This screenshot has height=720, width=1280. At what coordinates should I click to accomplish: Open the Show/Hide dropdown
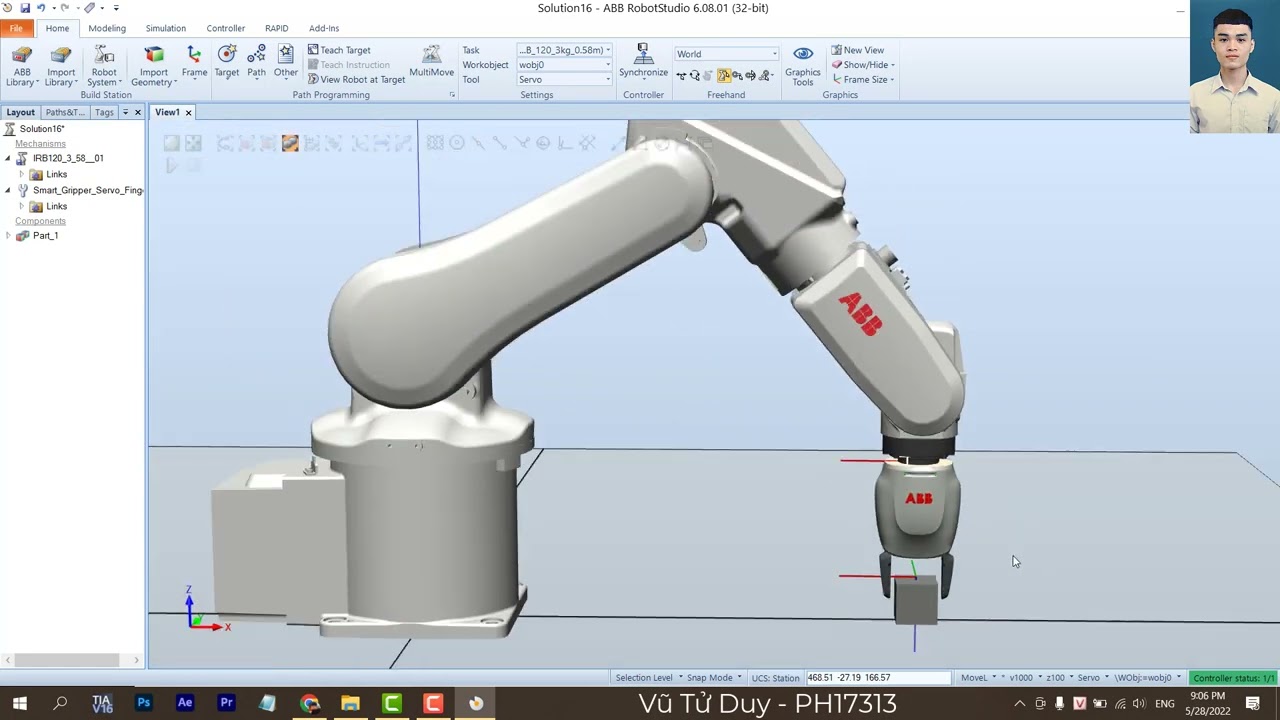point(863,65)
